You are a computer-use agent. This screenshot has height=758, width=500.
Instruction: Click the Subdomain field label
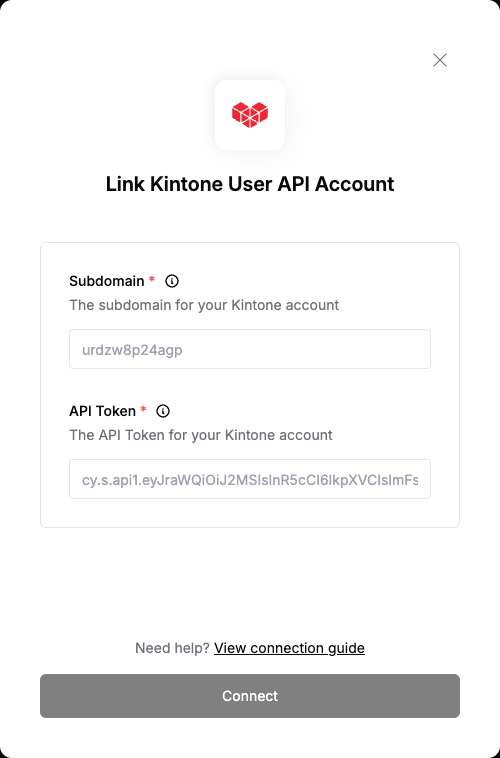coord(107,281)
